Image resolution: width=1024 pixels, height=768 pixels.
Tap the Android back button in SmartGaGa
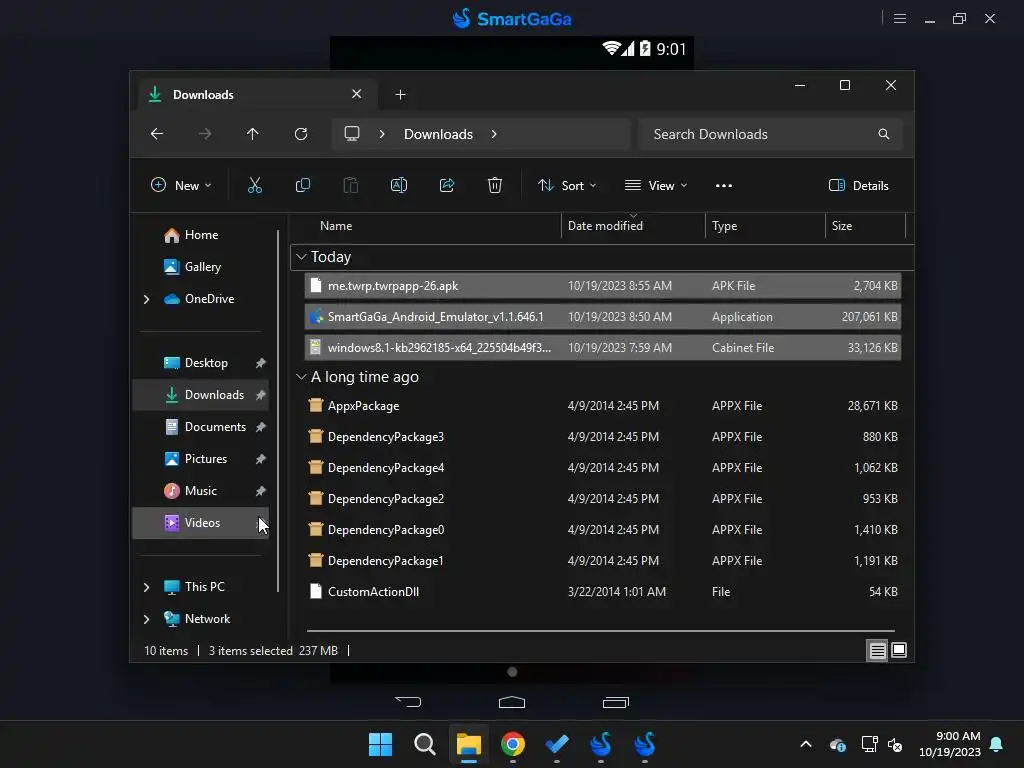click(x=409, y=702)
